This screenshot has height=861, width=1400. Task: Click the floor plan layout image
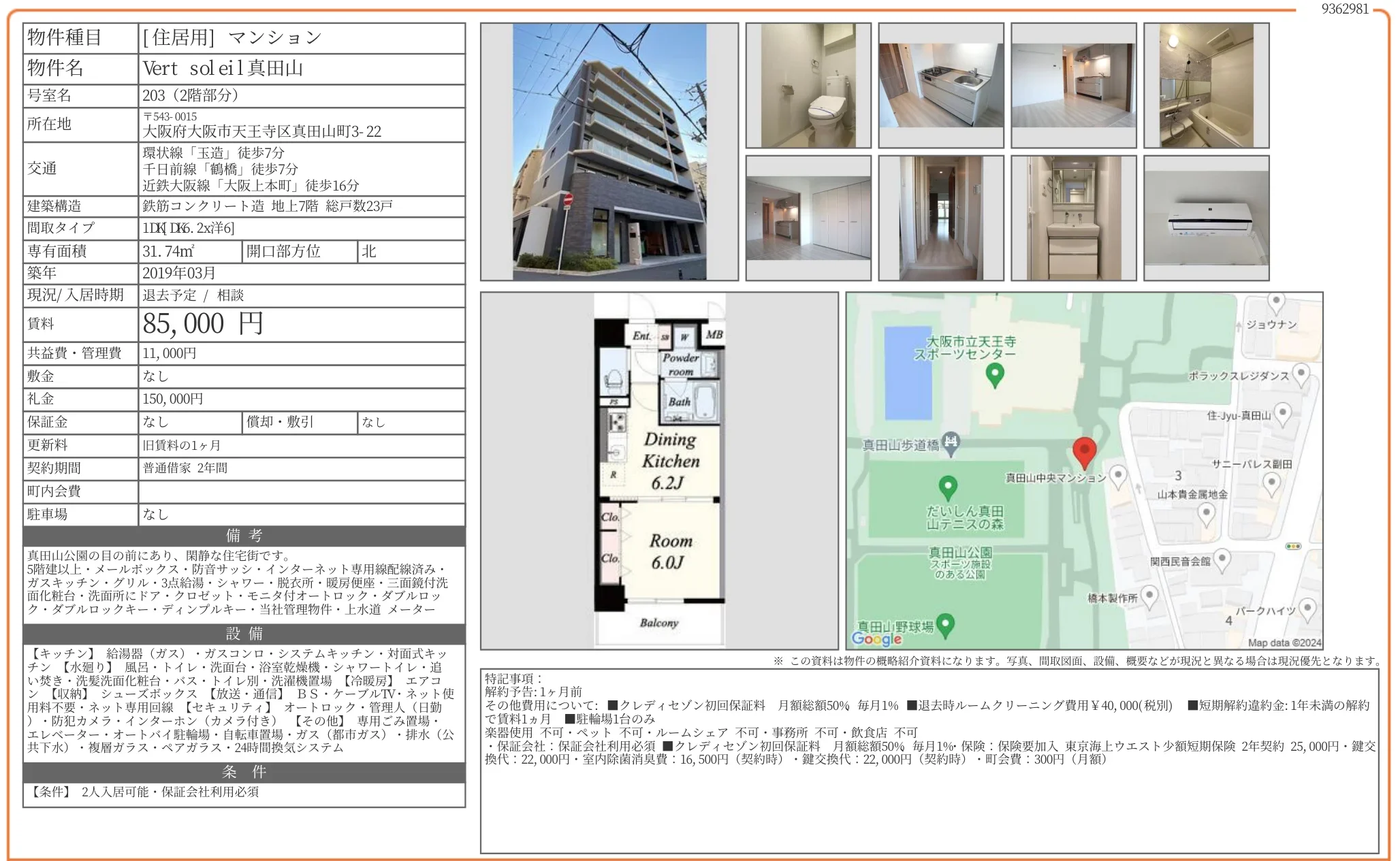[659, 470]
